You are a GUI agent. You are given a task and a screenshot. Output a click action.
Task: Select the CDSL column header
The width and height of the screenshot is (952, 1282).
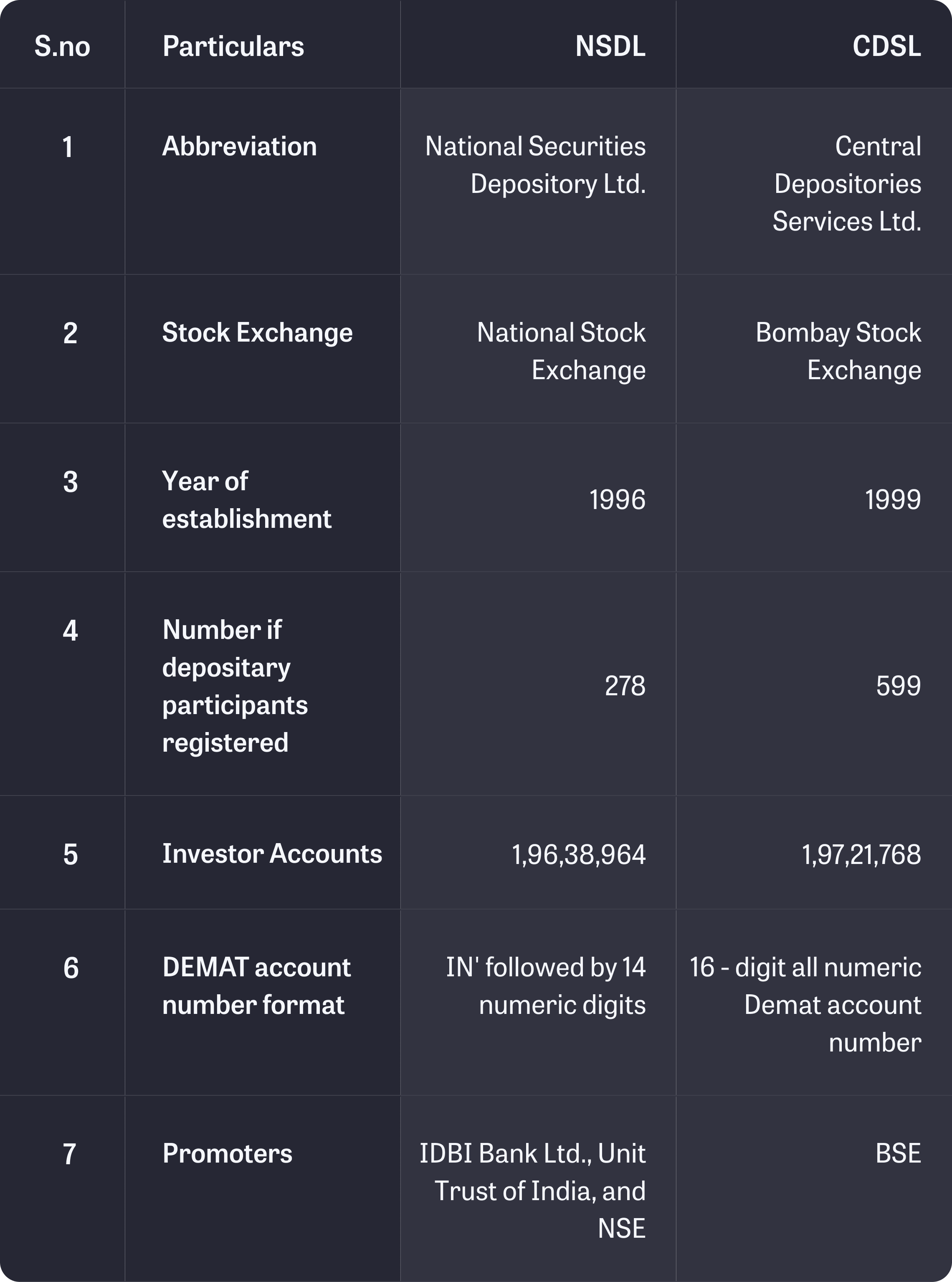pos(886,46)
